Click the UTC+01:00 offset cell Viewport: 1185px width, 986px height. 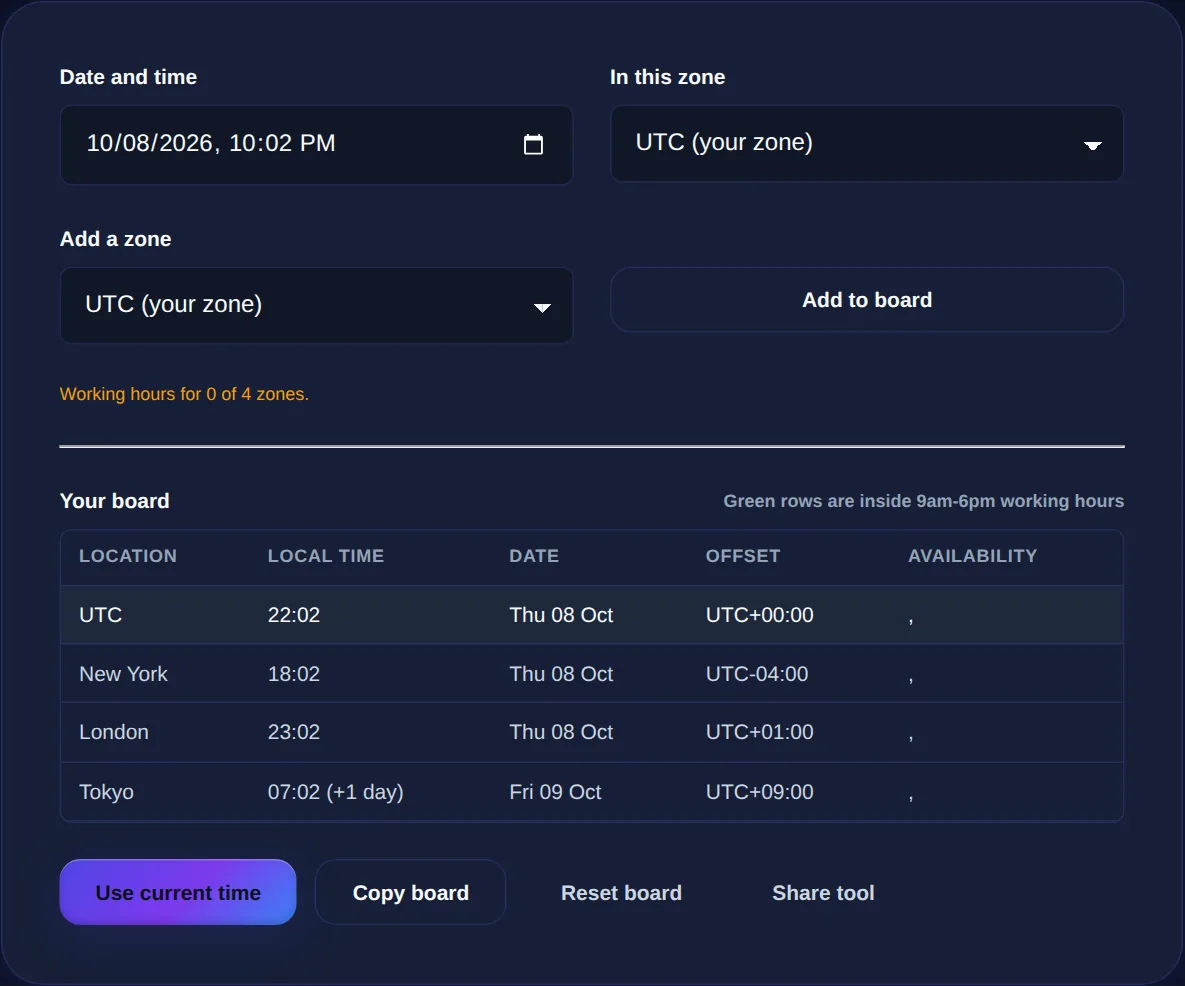tap(760, 732)
